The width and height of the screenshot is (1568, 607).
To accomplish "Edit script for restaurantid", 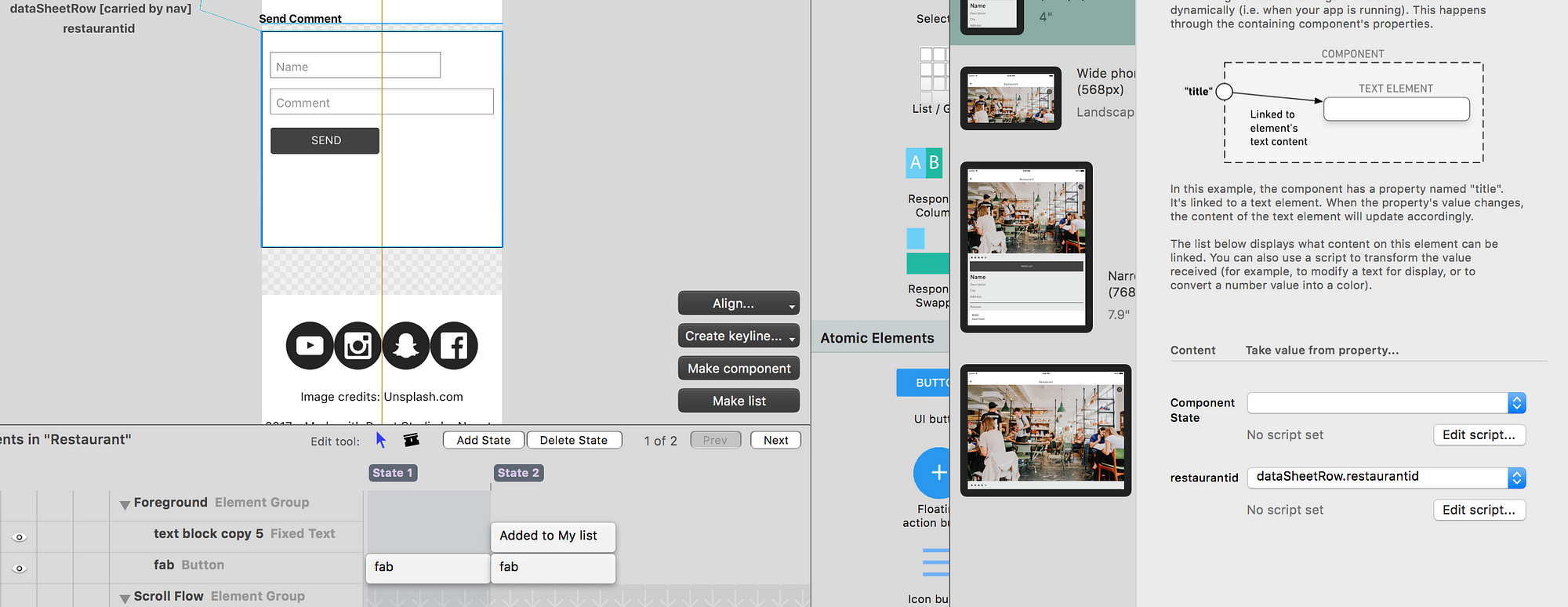I will [1479, 510].
